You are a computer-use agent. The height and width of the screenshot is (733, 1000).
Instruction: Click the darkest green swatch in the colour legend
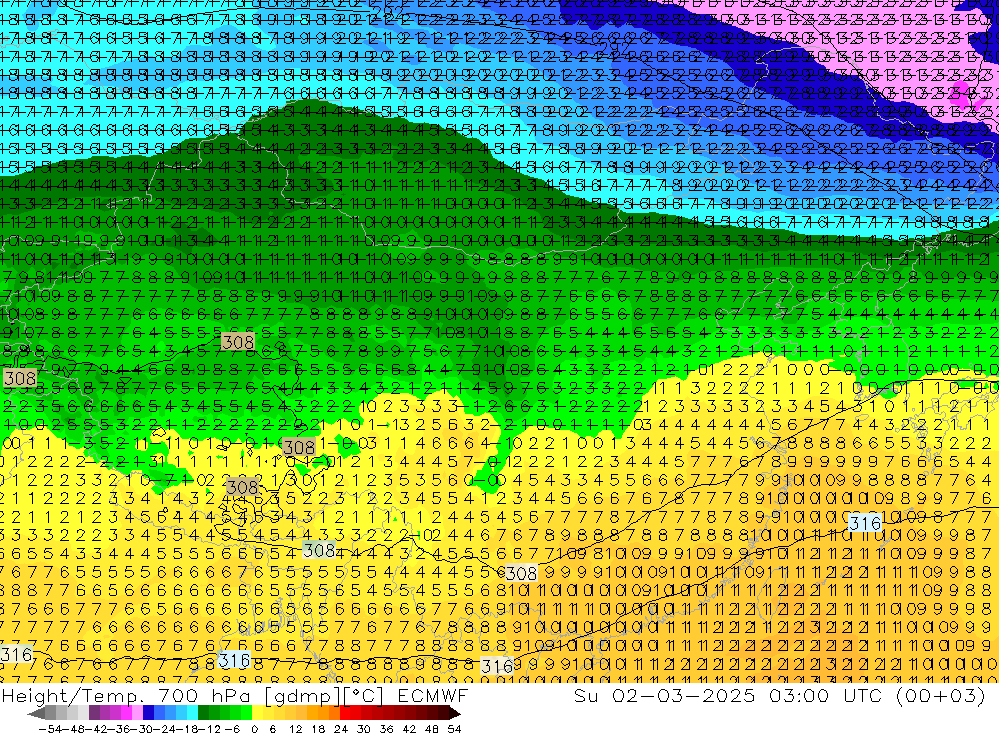pos(203,713)
